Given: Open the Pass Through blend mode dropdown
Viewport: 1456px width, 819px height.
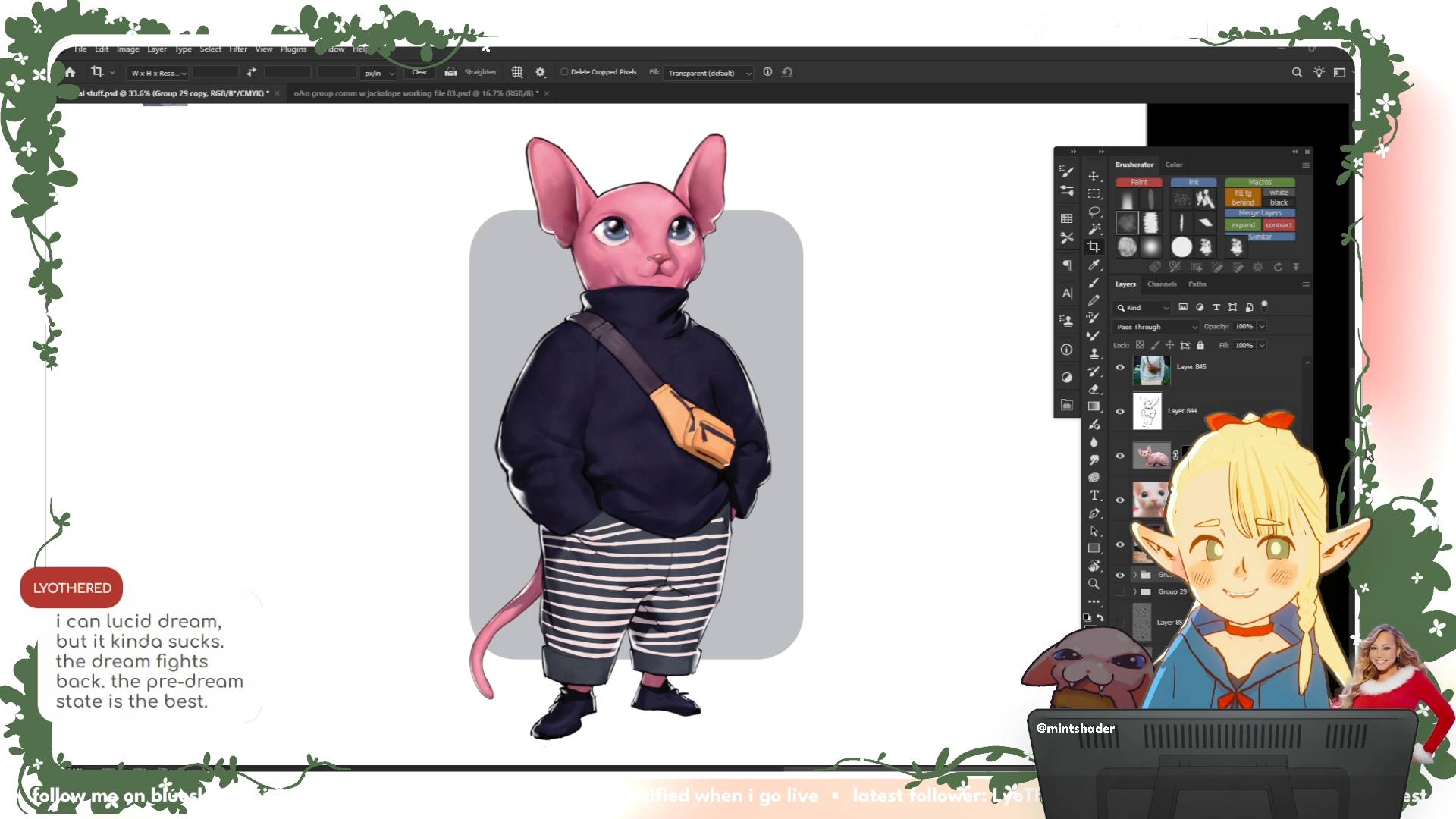Looking at the screenshot, I should [x=1156, y=327].
